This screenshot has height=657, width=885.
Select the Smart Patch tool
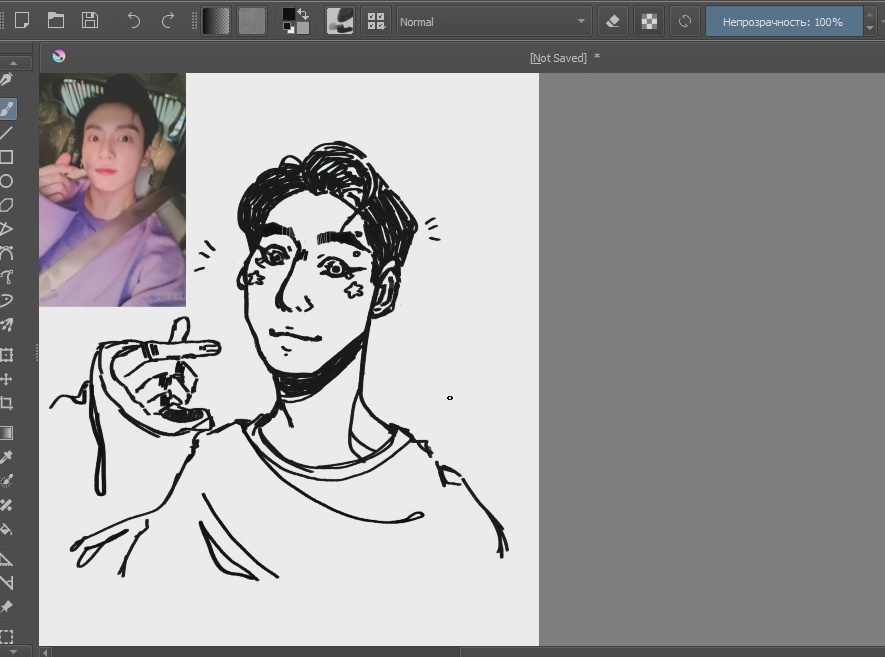tap(7, 505)
